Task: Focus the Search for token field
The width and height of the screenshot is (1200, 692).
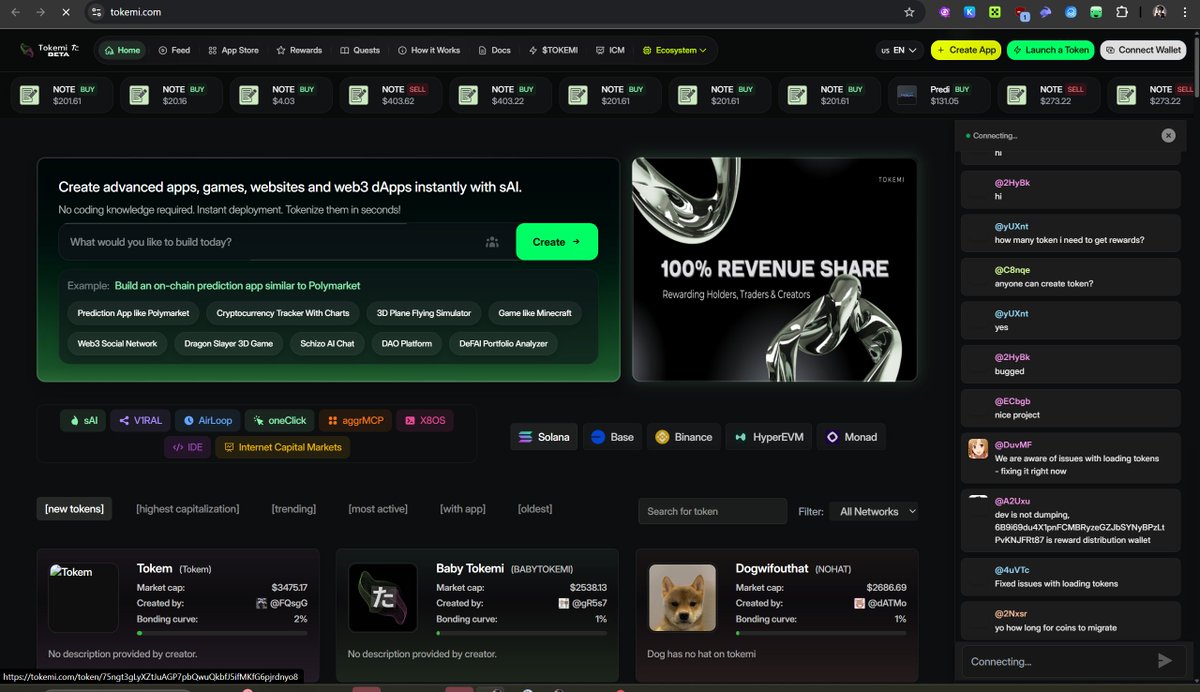Action: (x=712, y=511)
